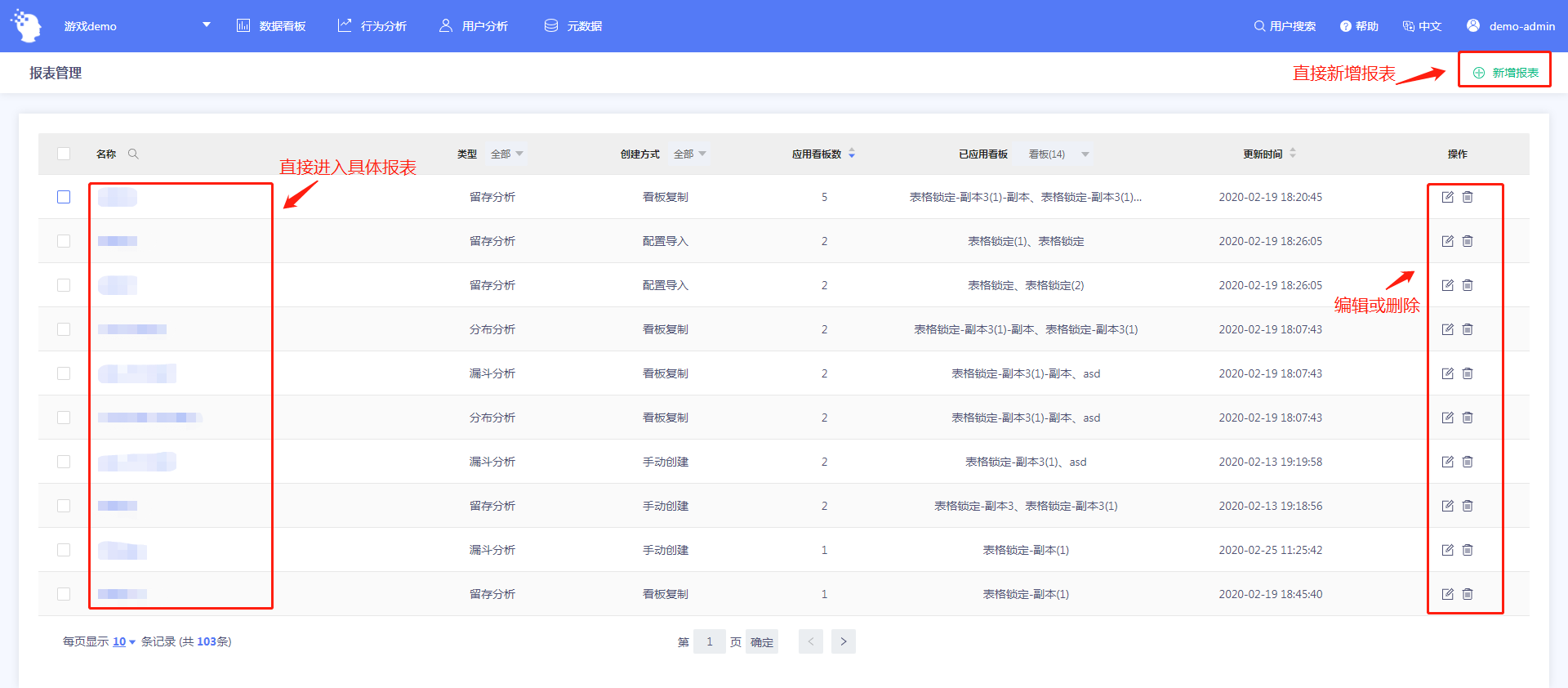The height and width of the screenshot is (688, 1568).
Task: Edit the report updated 2020-02-13 19:19:58
Action: [1447, 462]
